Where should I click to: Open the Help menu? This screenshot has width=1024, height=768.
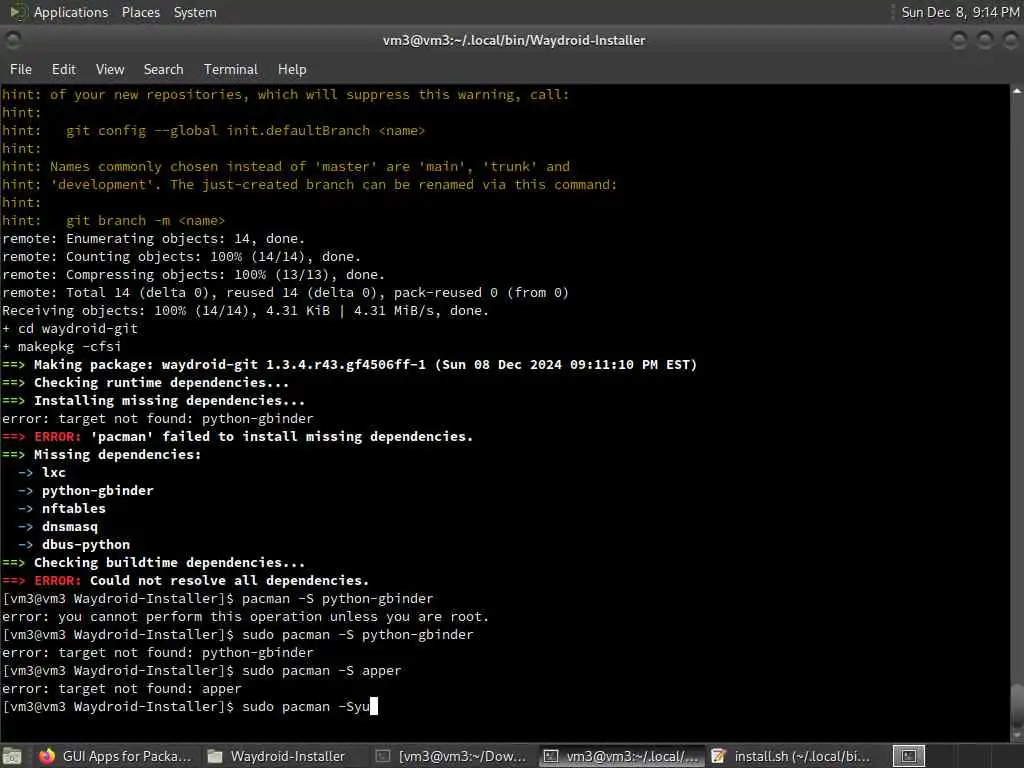[x=292, y=69]
